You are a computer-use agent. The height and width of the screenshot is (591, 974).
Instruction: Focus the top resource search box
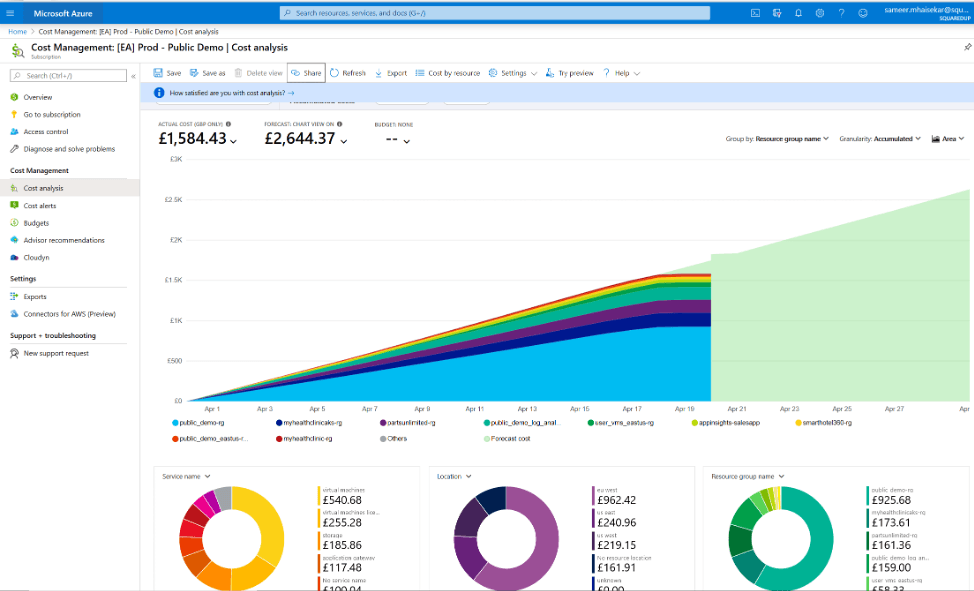click(494, 13)
